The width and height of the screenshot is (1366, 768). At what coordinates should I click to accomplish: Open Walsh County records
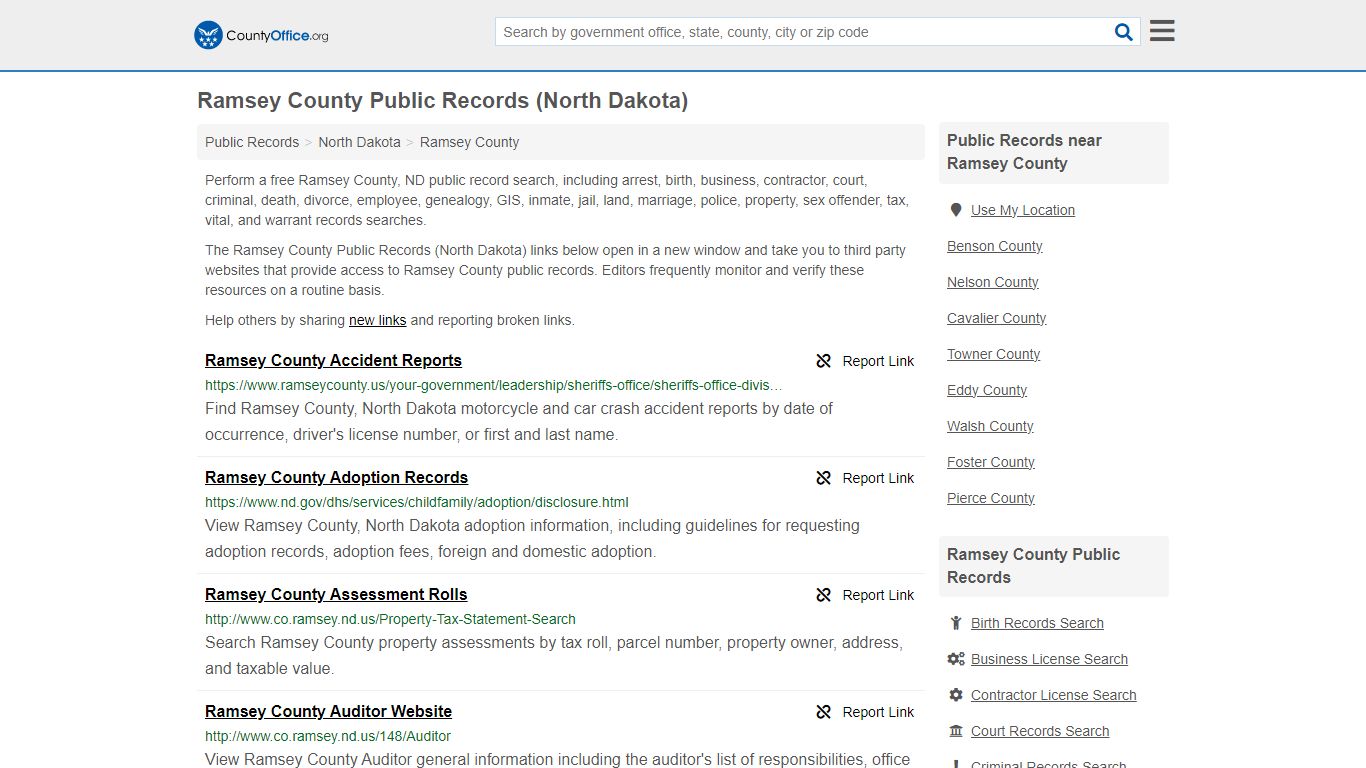(990, 426)
